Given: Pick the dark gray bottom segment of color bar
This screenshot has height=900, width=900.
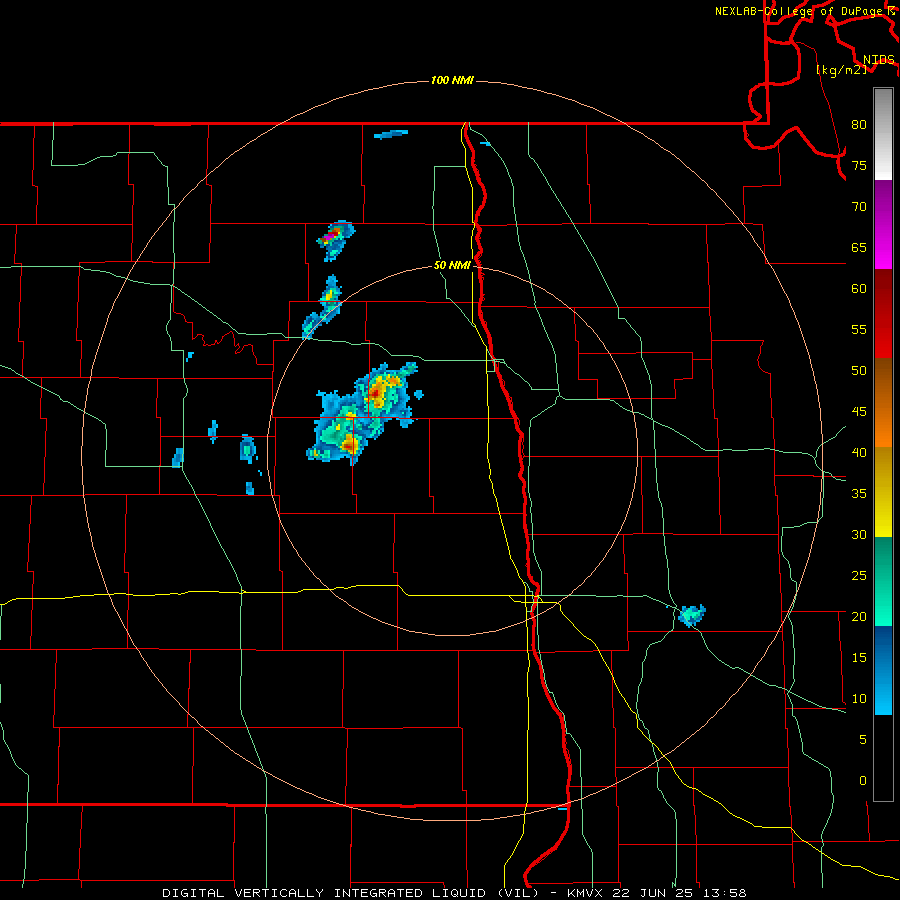Looking at the screenshot, I should pos(883,758).
